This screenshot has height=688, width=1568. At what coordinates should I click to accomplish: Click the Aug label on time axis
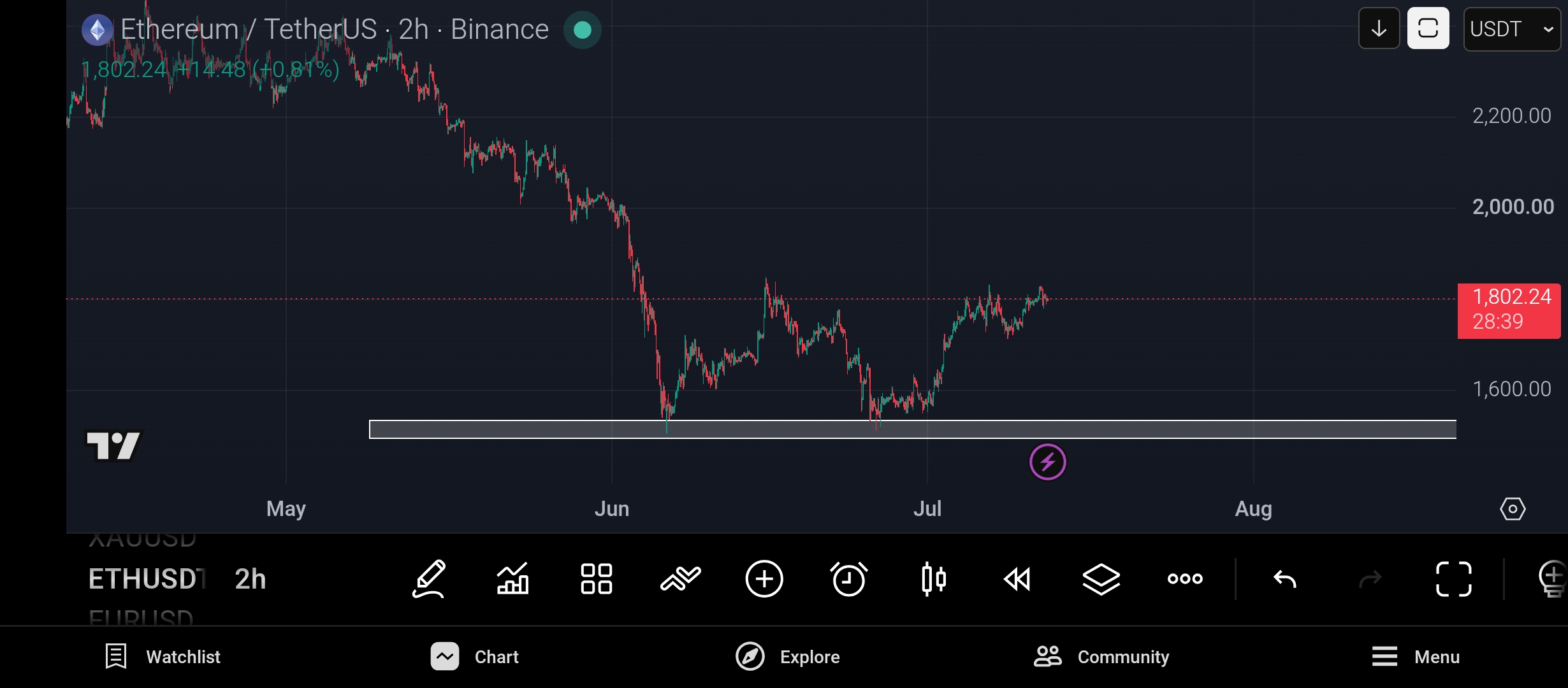pyautogui.click(x=1254, y=509)
